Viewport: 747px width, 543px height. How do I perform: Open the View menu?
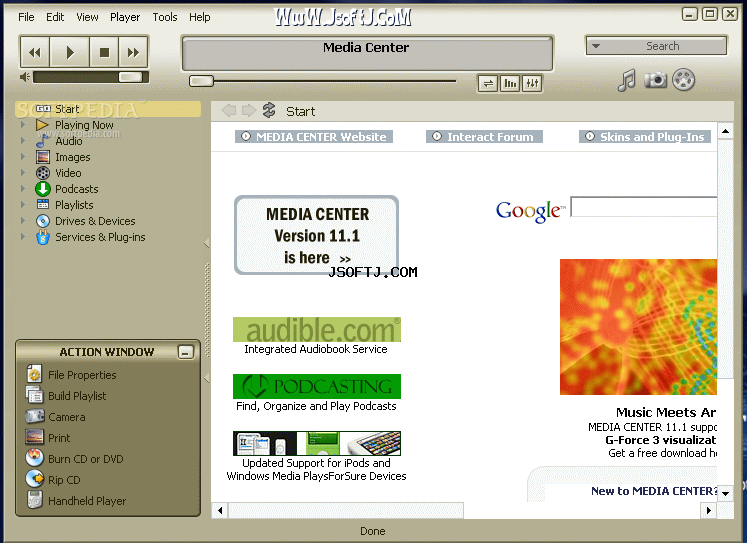coord(87,17)
